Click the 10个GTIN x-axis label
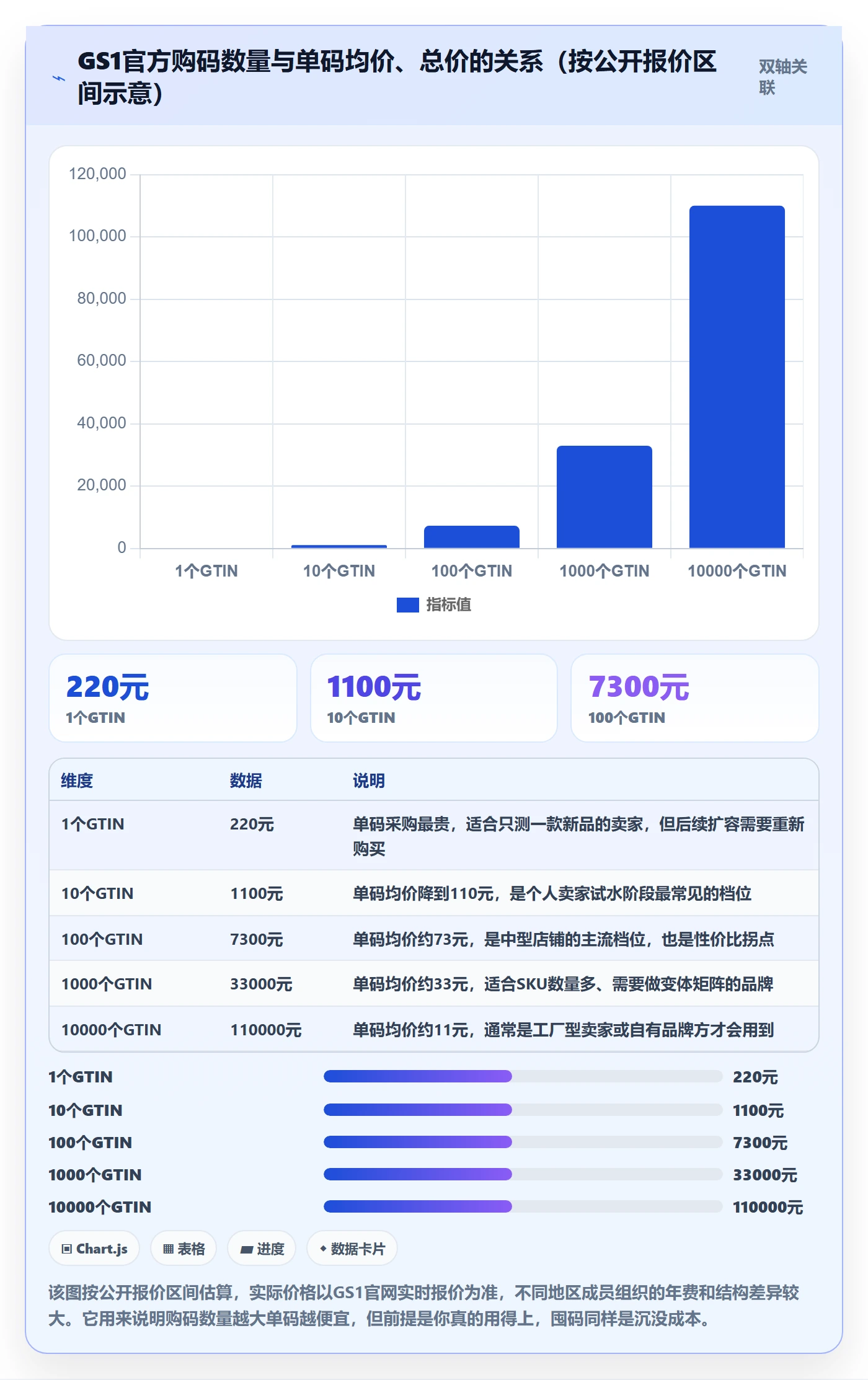Image resolution: width=868 pixels, height=1380 pixels. (339, 571)
